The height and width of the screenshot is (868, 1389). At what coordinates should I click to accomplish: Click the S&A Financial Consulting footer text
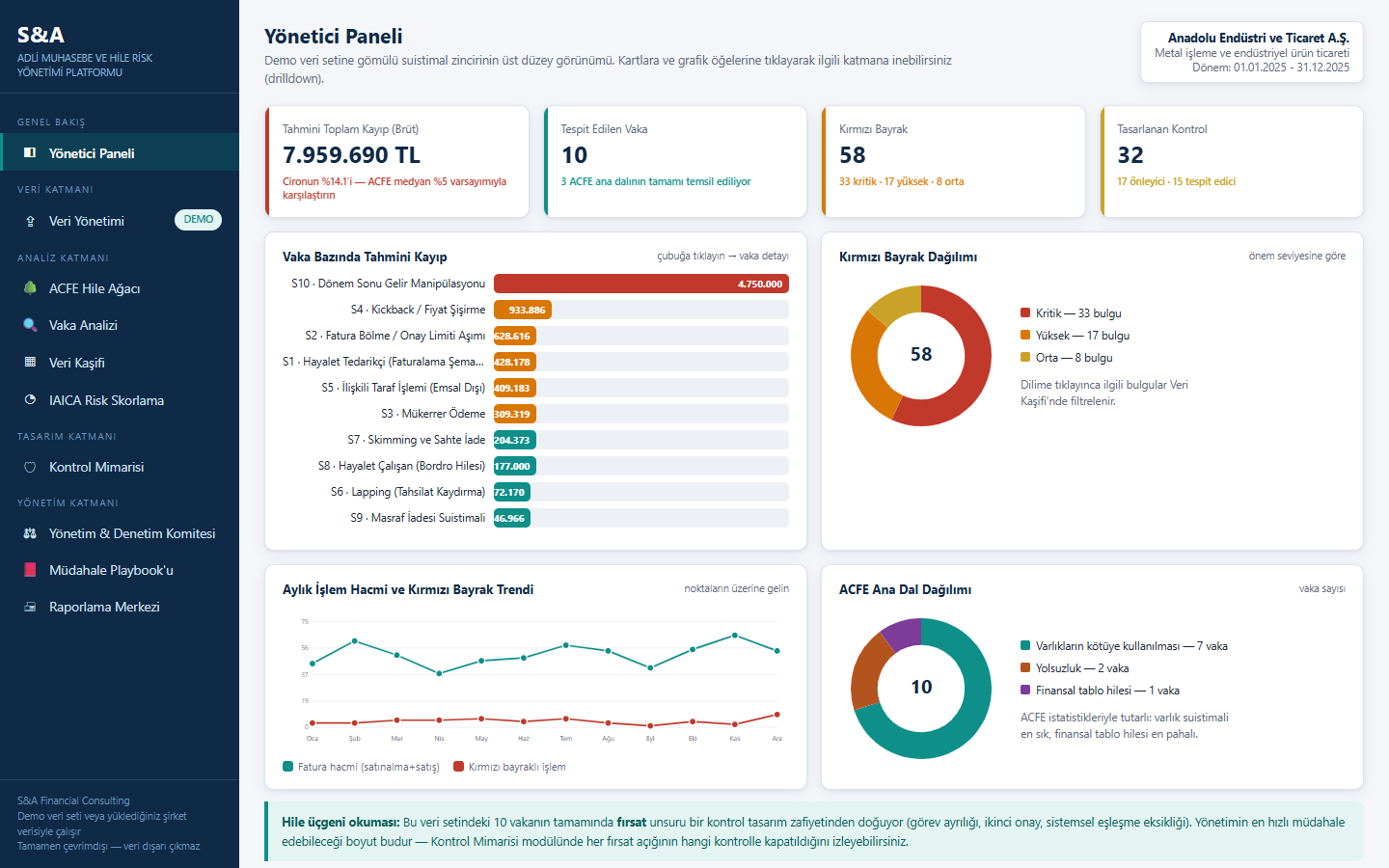point(73,800)
